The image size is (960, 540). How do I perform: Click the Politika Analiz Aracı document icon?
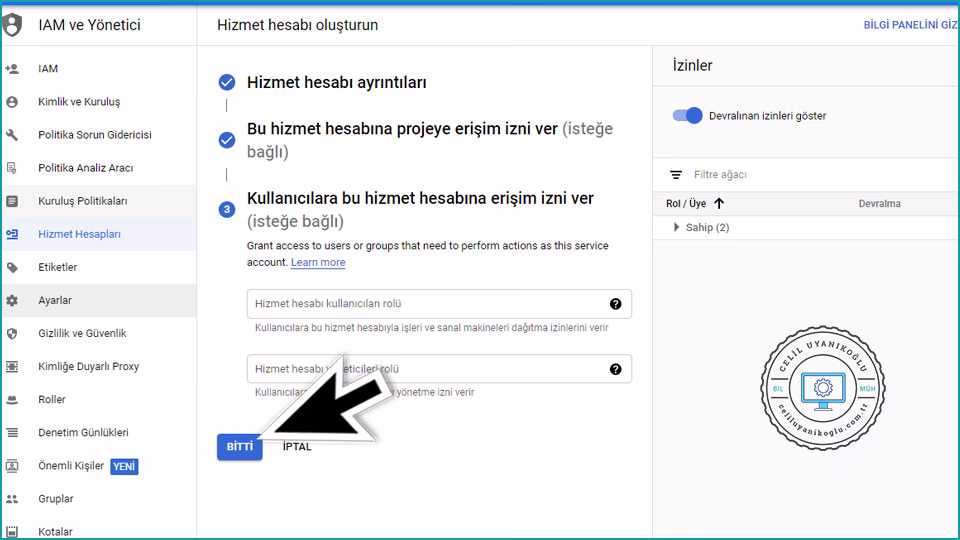click(x=12, y=168)
